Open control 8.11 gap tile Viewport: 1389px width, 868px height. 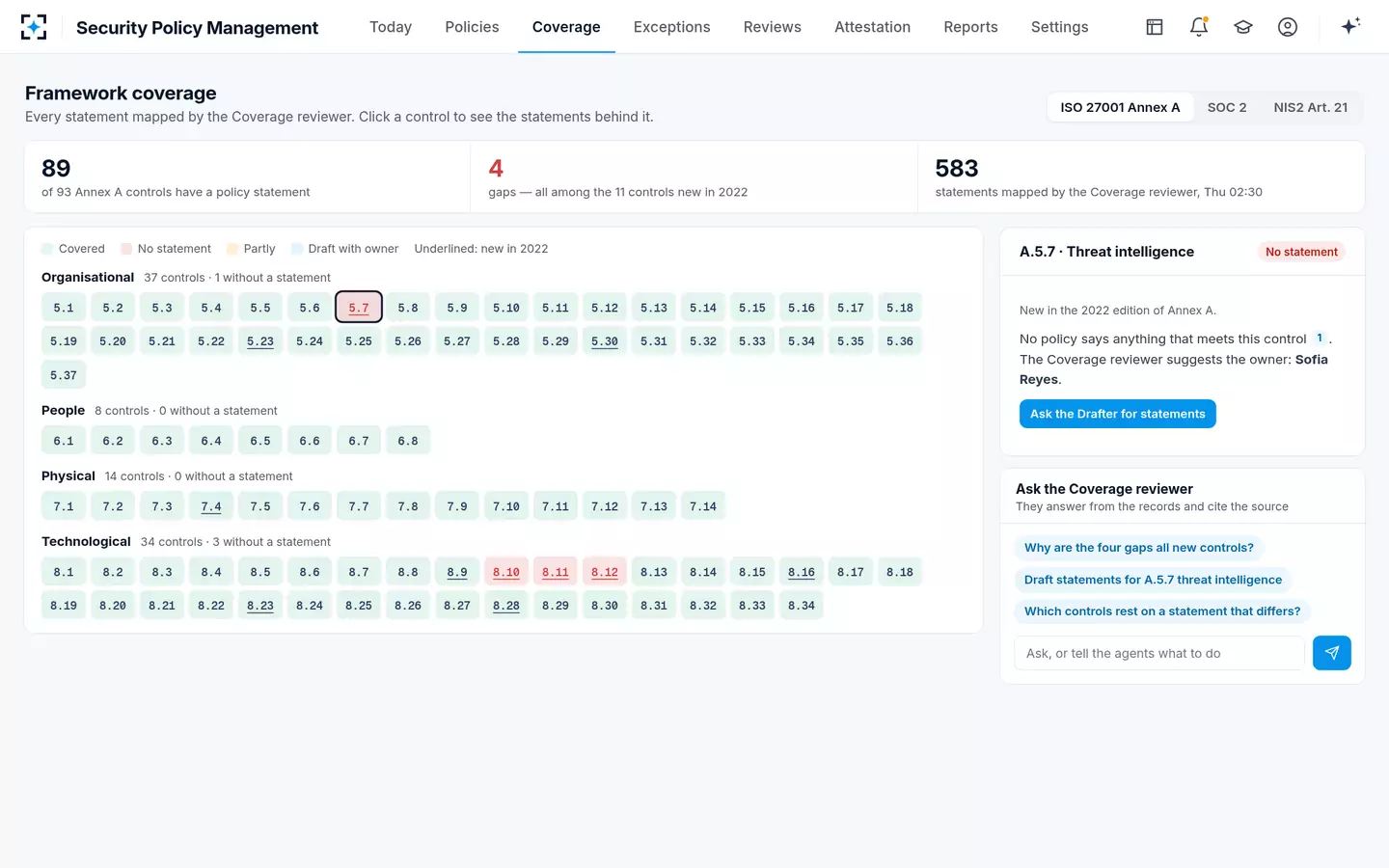(x=556, y=572)
